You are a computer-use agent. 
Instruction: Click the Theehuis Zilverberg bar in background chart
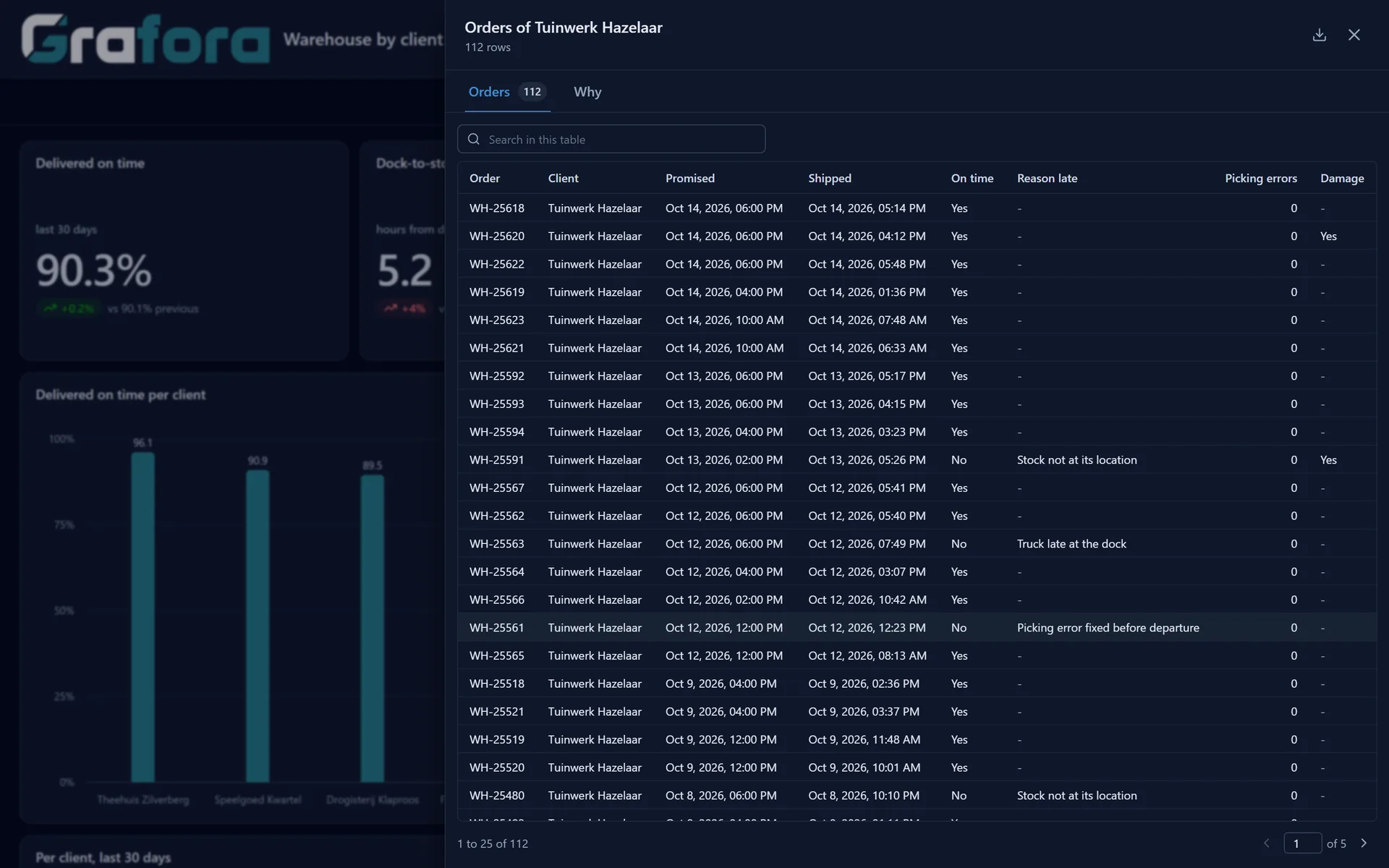point(143,618)
